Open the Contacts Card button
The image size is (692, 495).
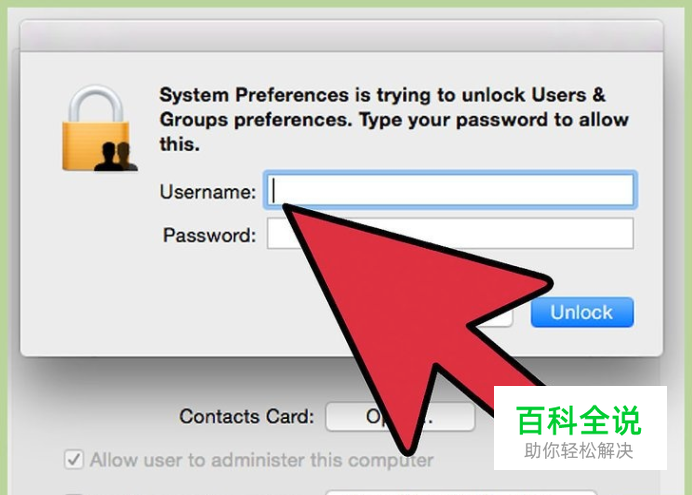coord(400,416)
